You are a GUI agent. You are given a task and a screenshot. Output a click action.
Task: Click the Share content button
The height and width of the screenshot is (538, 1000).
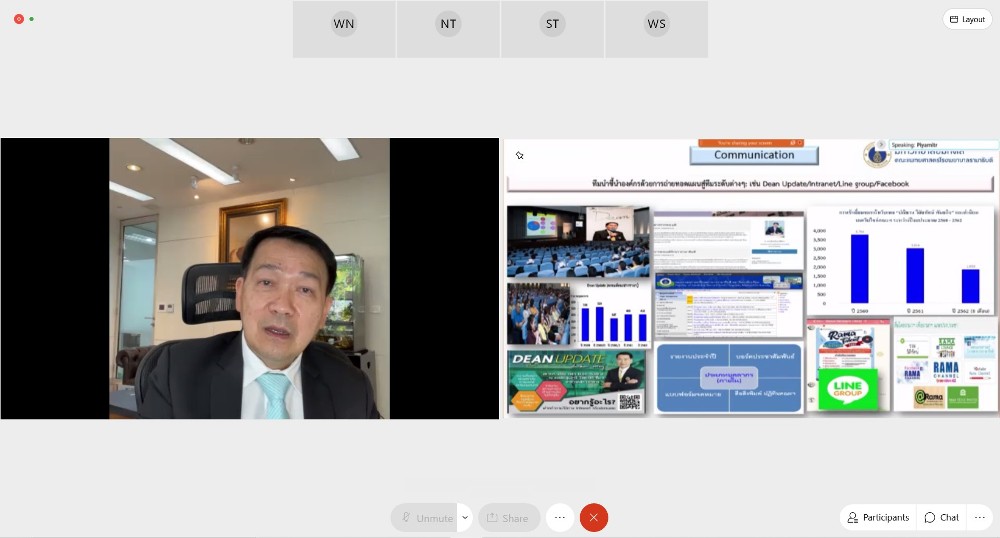tap(506, 518)
